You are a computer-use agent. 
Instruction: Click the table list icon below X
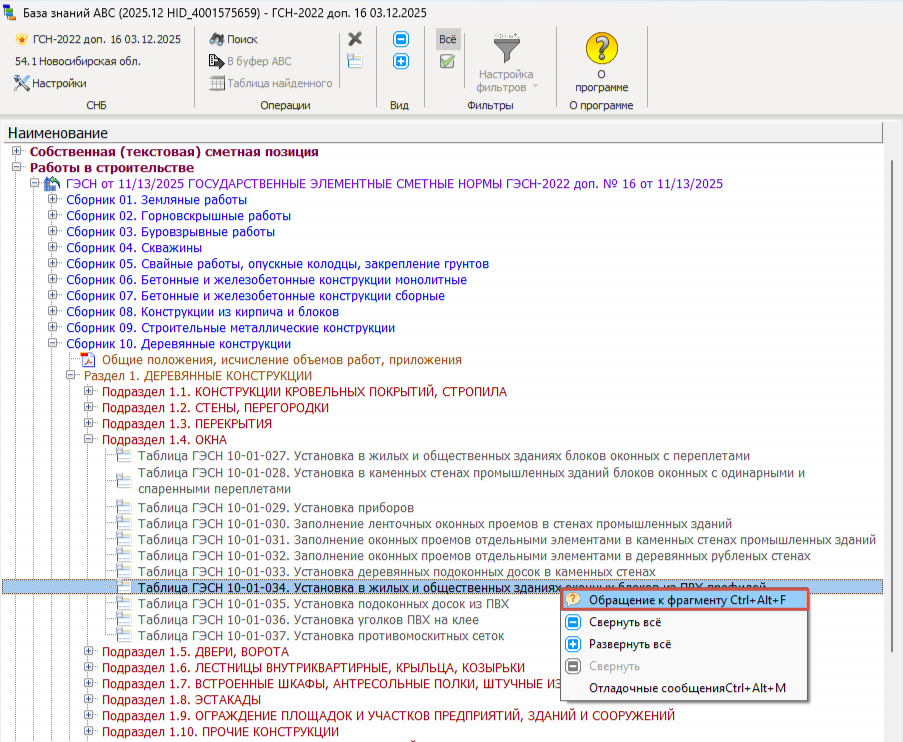[x=355, y=60]
